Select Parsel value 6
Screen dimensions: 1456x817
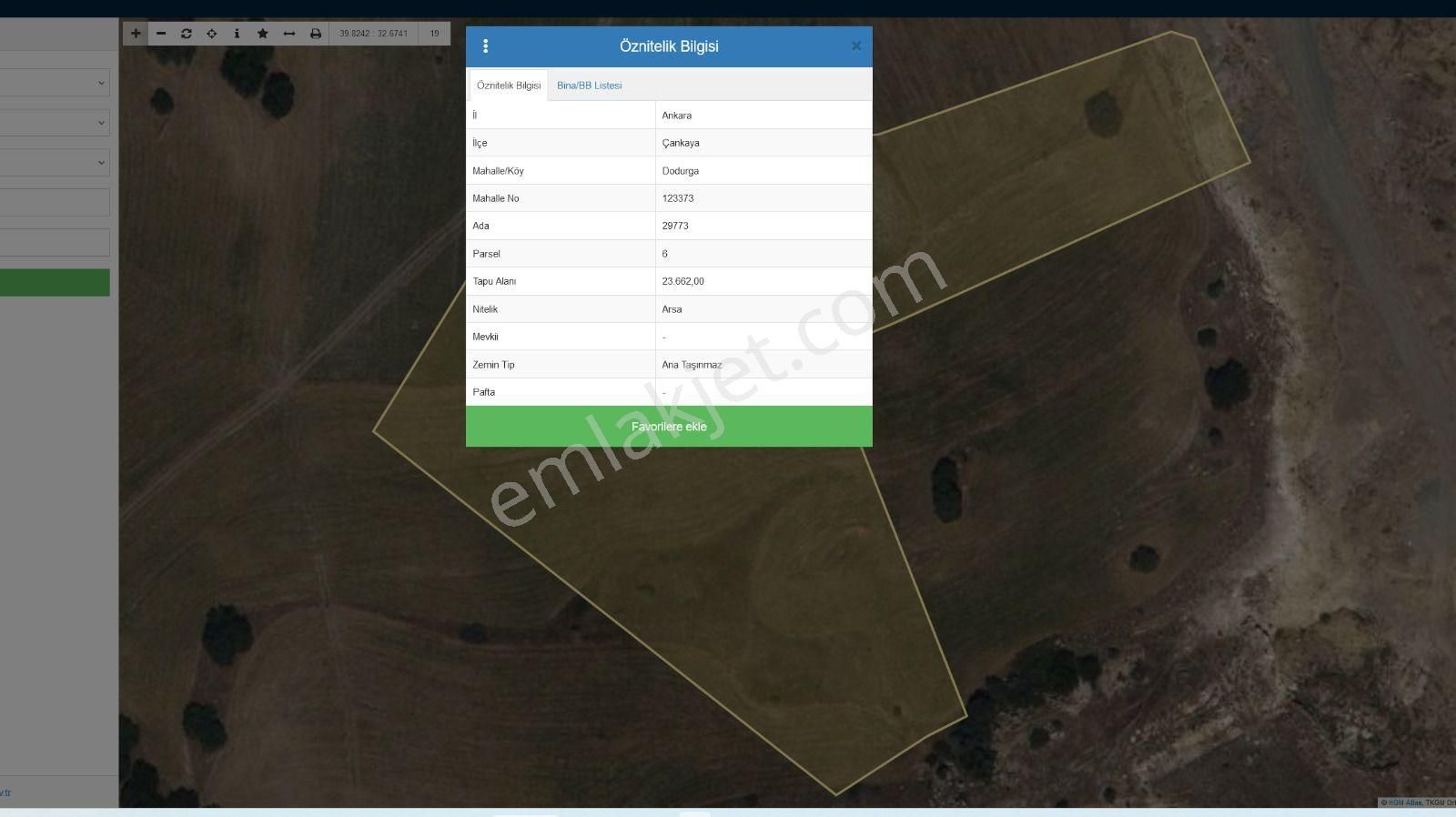(665, 254)
